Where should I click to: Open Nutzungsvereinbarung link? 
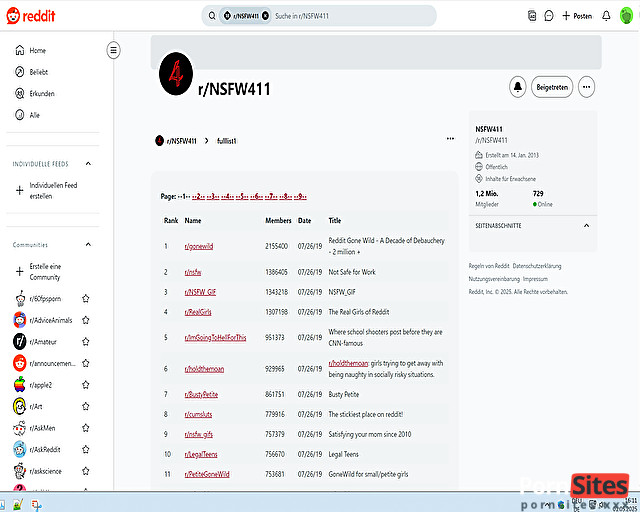coord(494,279)
